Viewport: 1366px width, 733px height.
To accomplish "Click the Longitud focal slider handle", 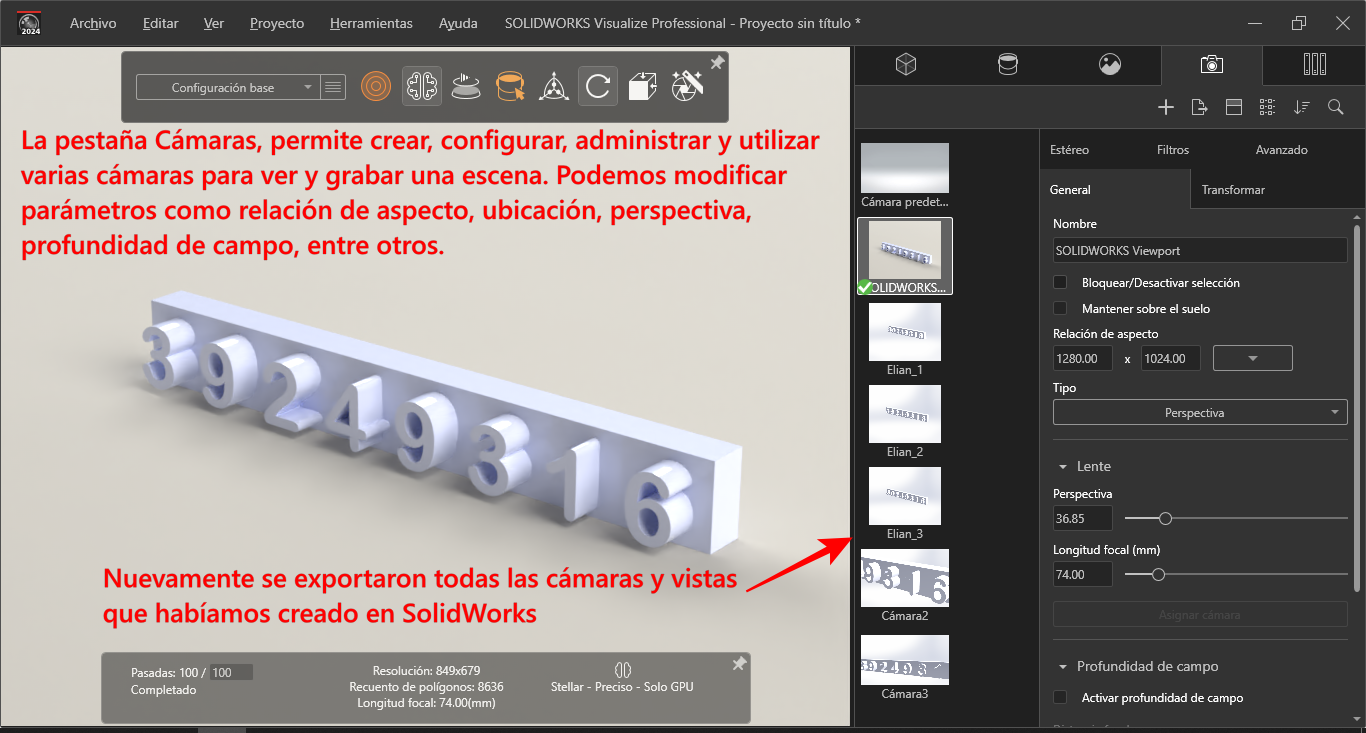I will (1158, 574).
